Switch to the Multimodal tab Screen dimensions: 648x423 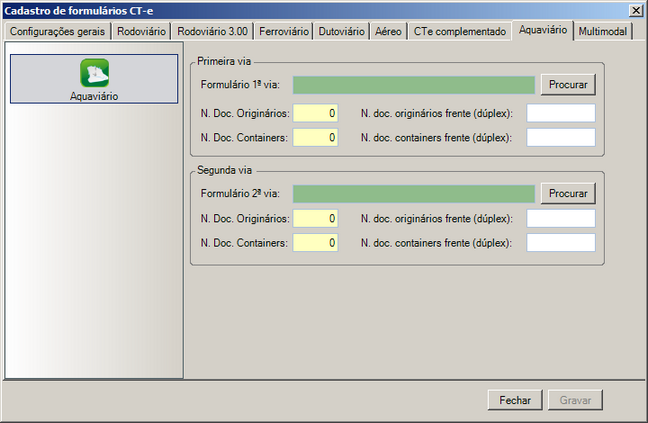coord(603,31)
